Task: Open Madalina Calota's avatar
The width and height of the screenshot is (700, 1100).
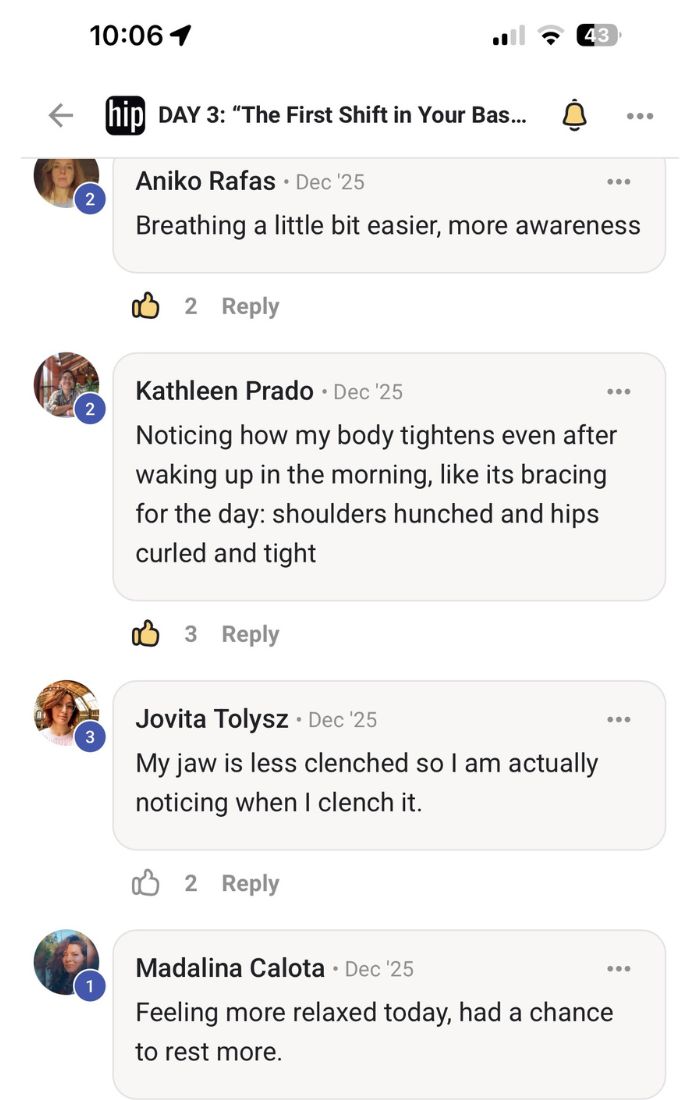Action: tap(66, 962)
